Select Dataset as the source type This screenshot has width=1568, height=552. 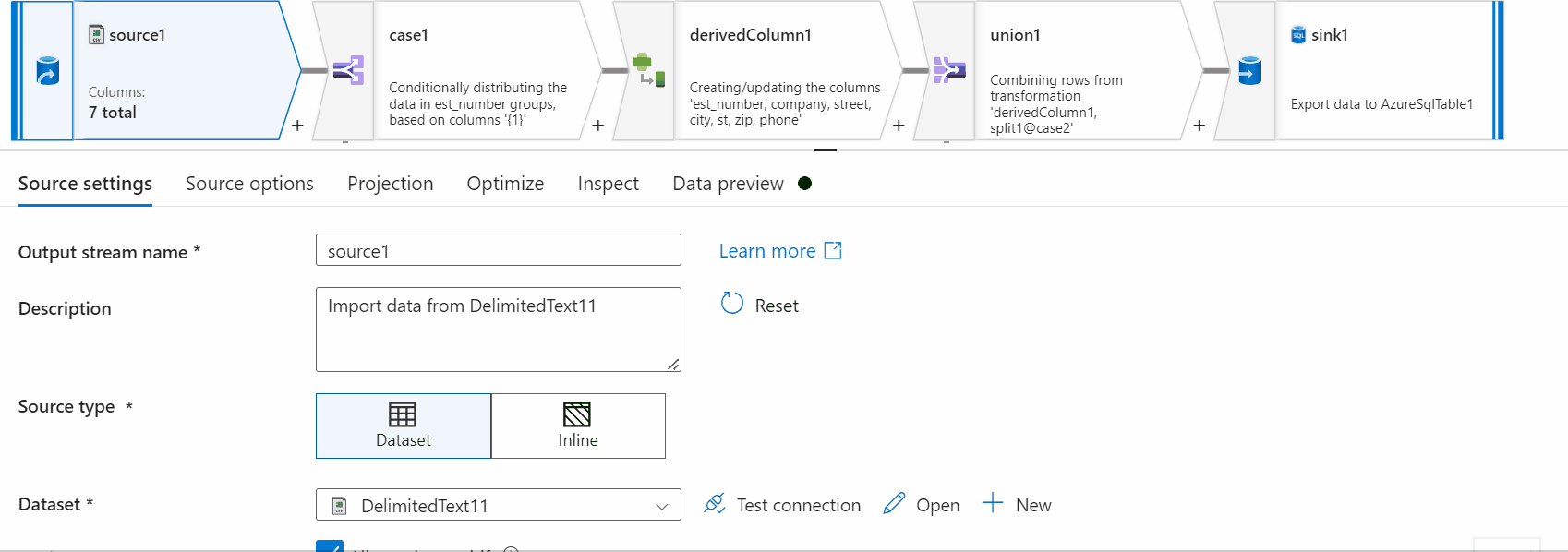pyautogui.click(x=404, y=426)
